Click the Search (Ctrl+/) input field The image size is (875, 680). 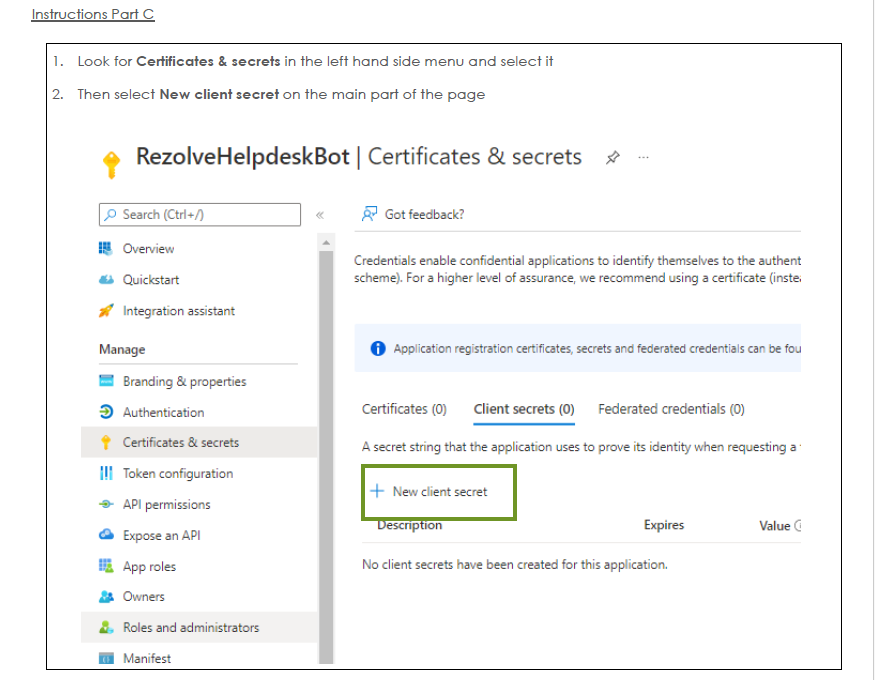(x=200, y=215)
